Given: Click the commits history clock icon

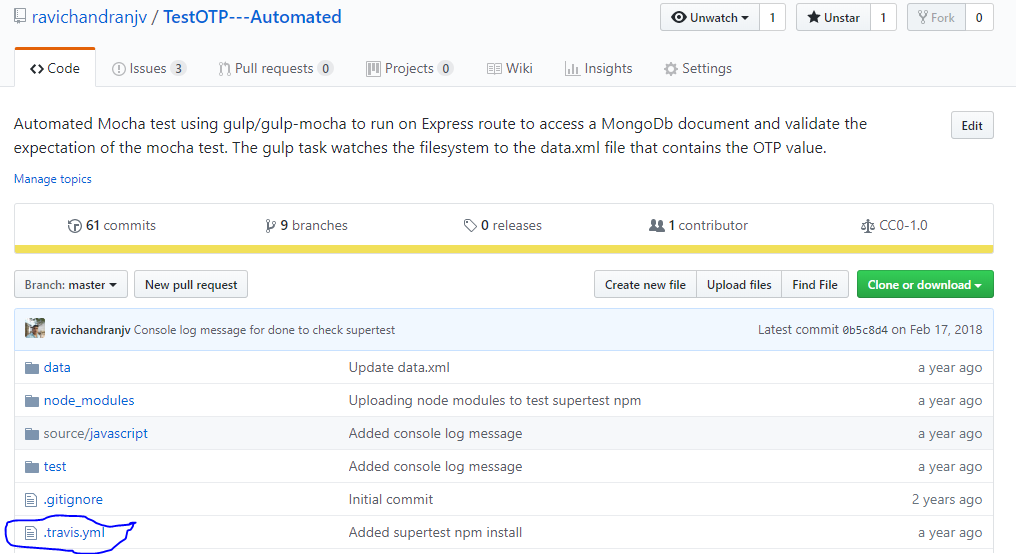Looking at the screenshot, I should [74, 226].
